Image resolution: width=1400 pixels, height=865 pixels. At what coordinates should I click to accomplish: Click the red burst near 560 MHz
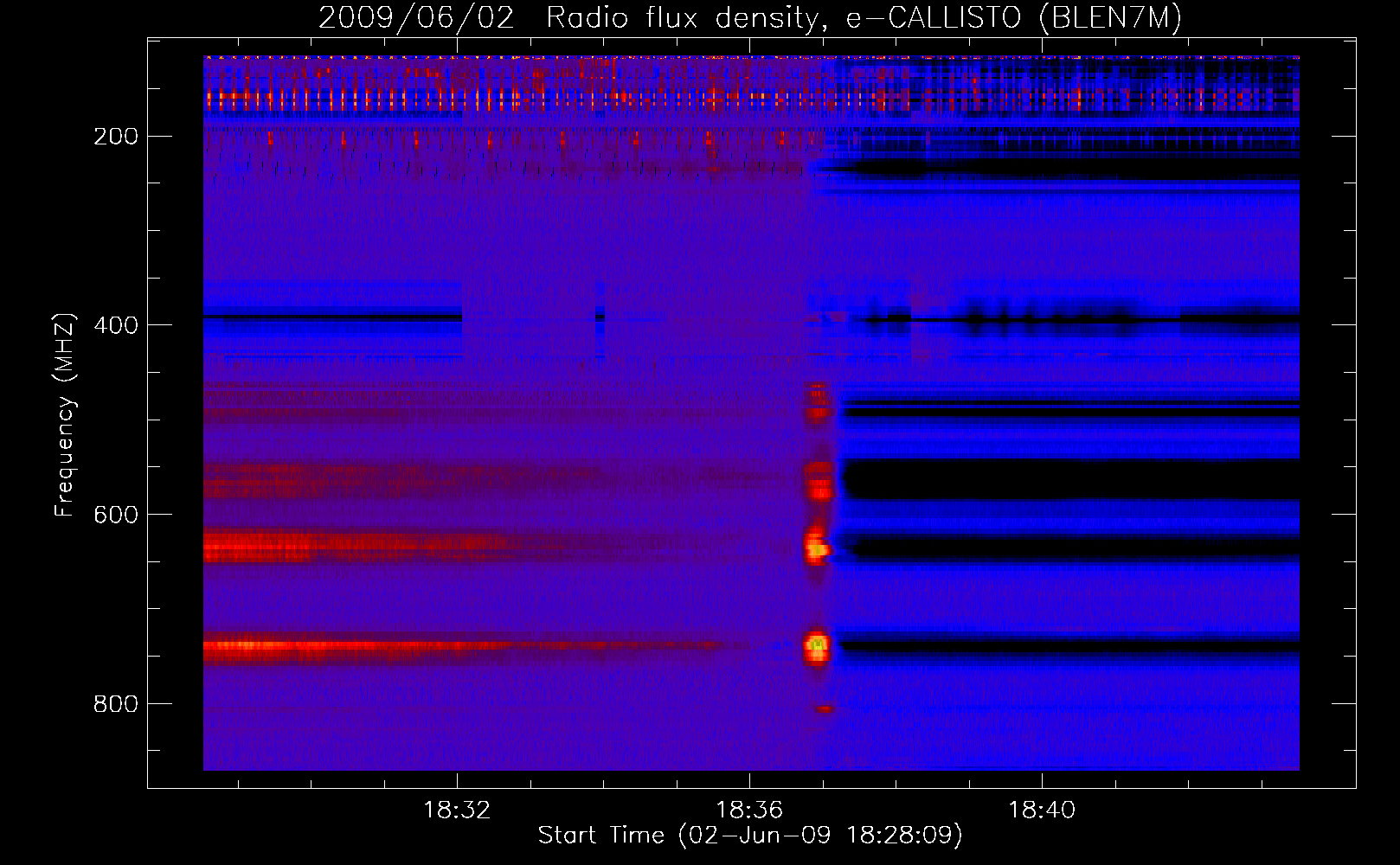coord(819,483)
